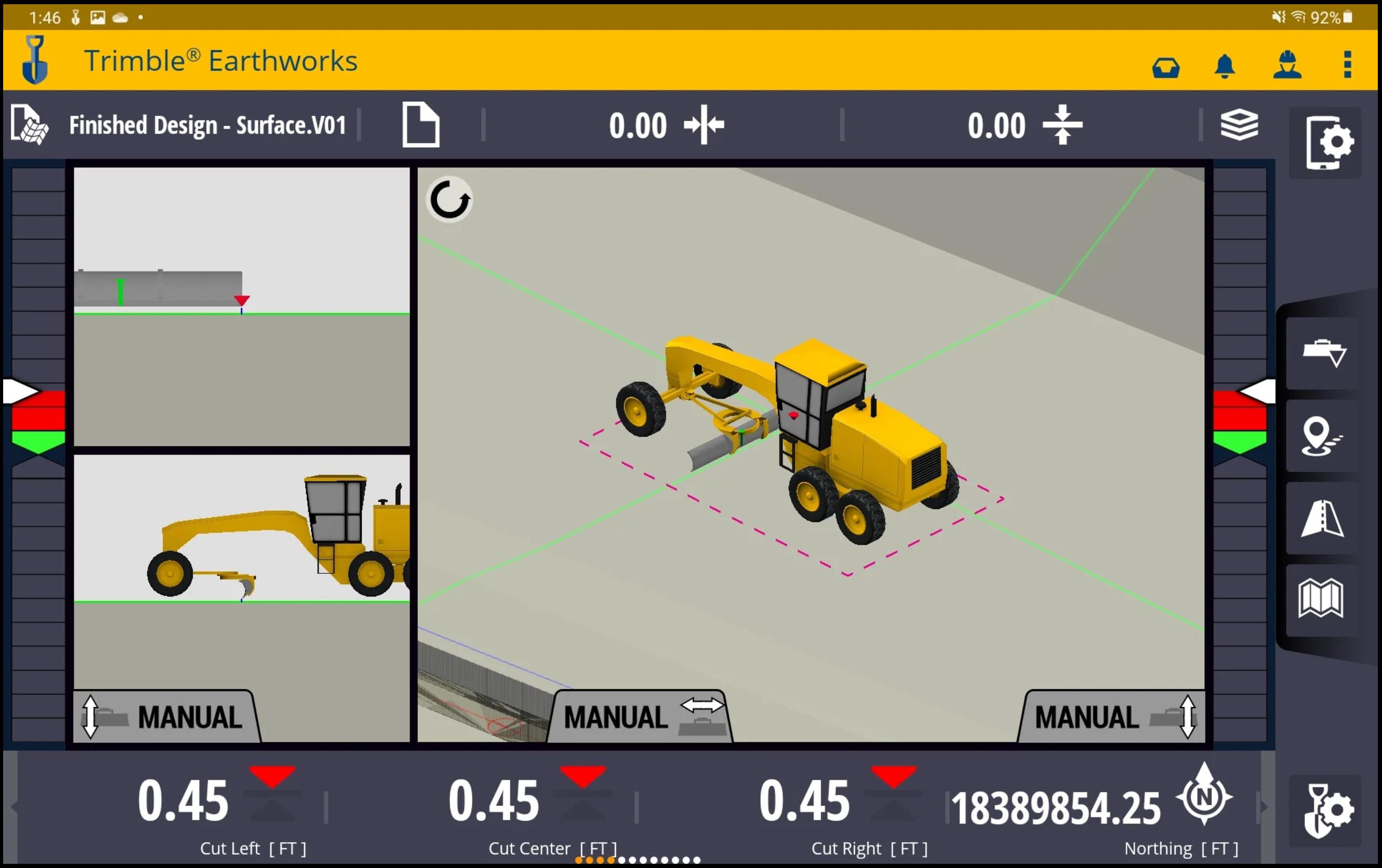The height and width of the screenshot is (868, 1382).
Task: Open the operator profile icon
Action: click(1287, 66)
